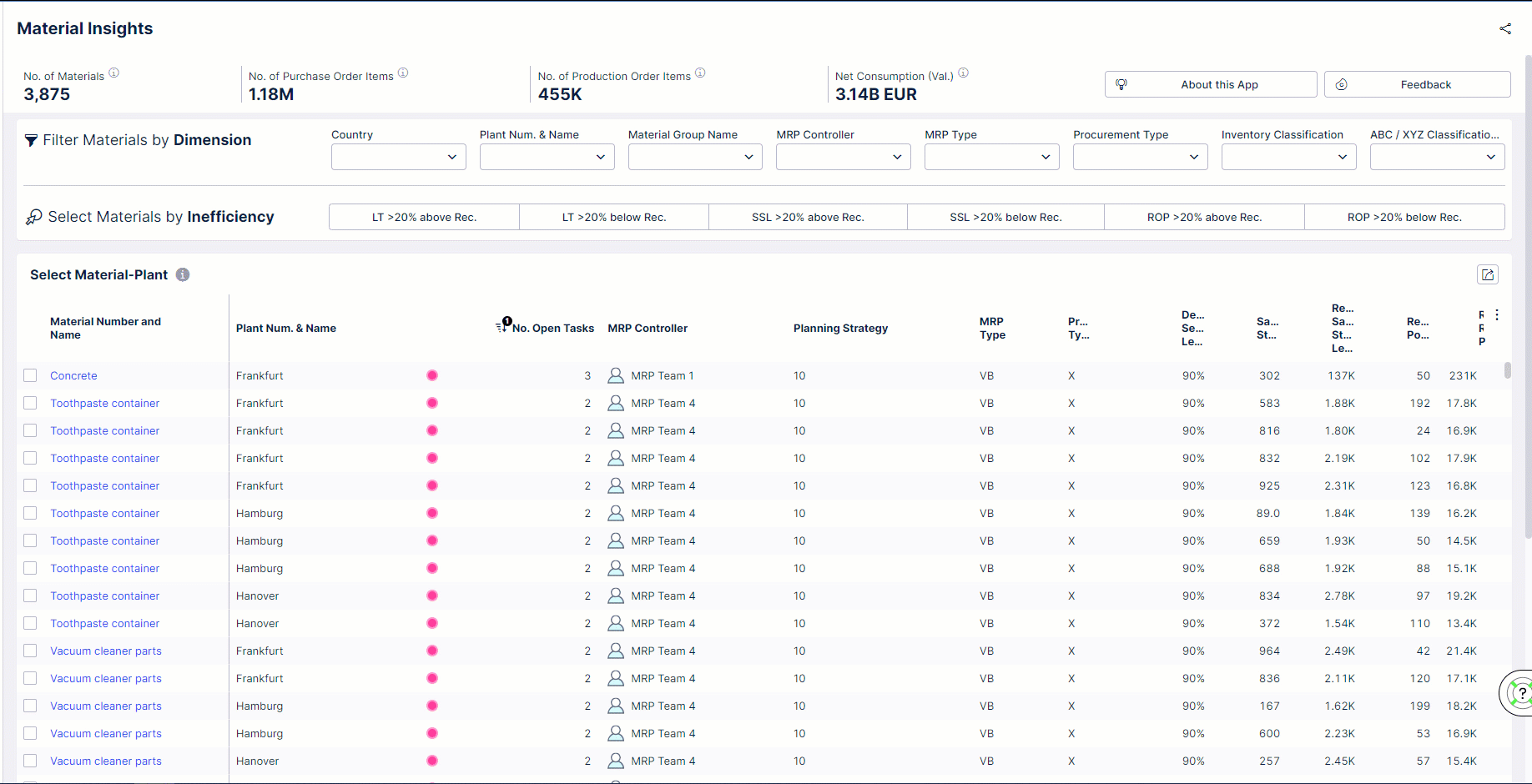Check the Vacuum cleaner parts Hanover row checkbox
Screen dimensions: 1532x784
30,761
